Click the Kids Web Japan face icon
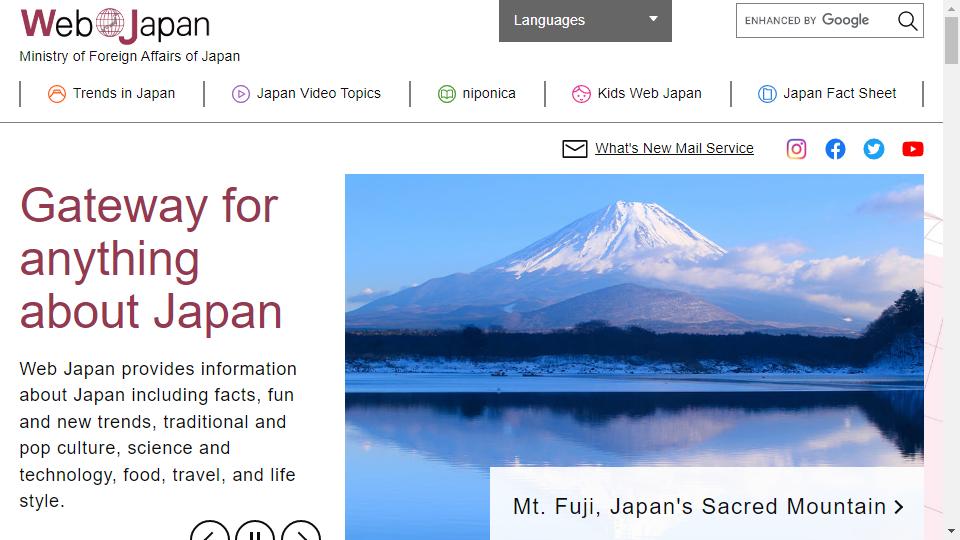 (581, 94)
